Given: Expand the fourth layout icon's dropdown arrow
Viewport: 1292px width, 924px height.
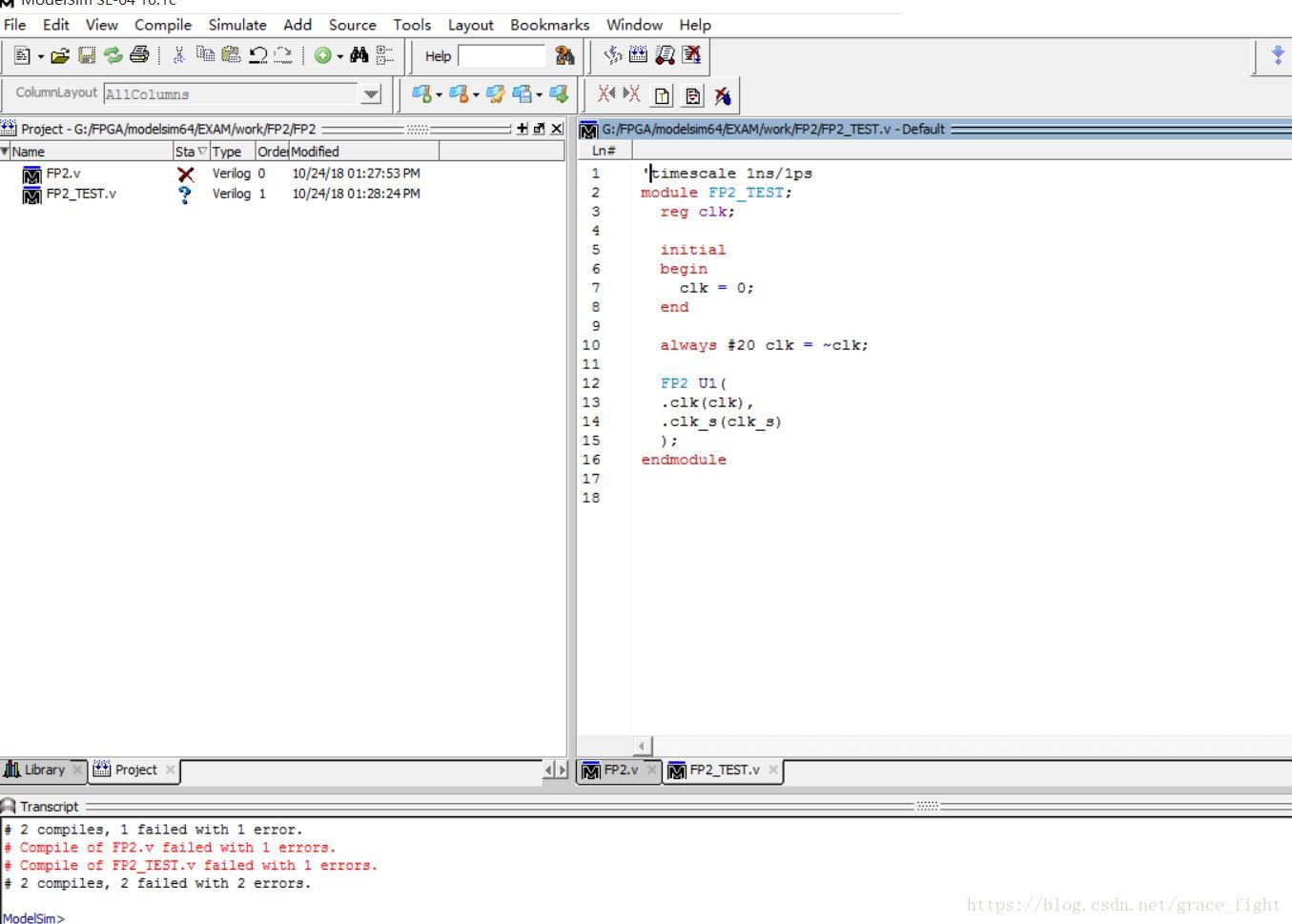Looking at the screenshot, I should 540,95.
